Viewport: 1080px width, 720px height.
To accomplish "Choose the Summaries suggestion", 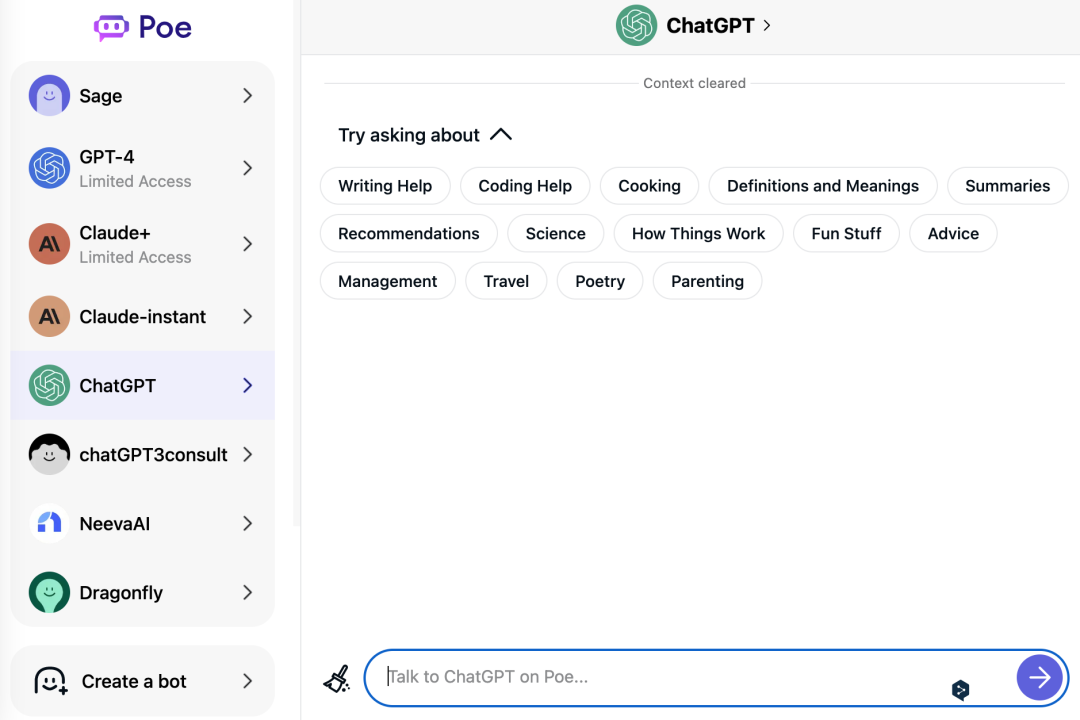I will pyautogui.click(x=1007, y=186).
